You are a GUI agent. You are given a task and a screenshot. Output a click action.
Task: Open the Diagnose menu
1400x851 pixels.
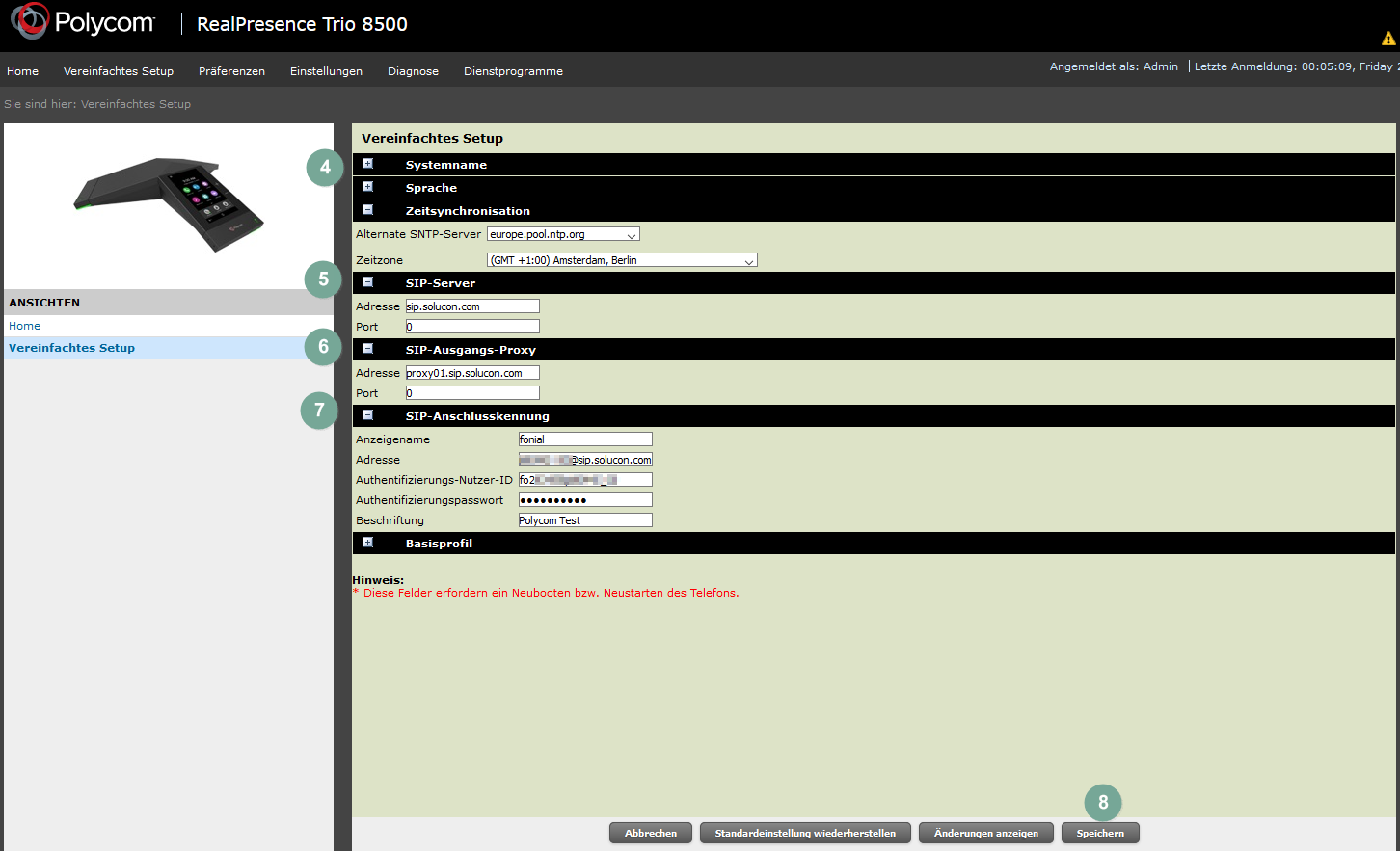click(413, 71)
